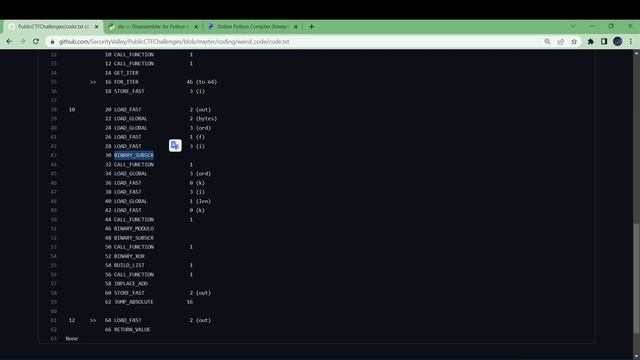This screenshot has width=640, height=360.
Task: Click FOR_ITER at offset 16
Action: pyautogui.click(x=126, y=82)
